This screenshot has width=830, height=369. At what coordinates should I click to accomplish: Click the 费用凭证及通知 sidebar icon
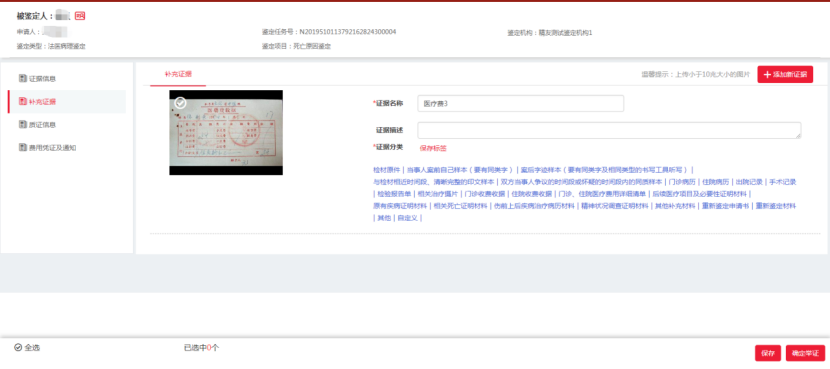click(x=23, y=147)
